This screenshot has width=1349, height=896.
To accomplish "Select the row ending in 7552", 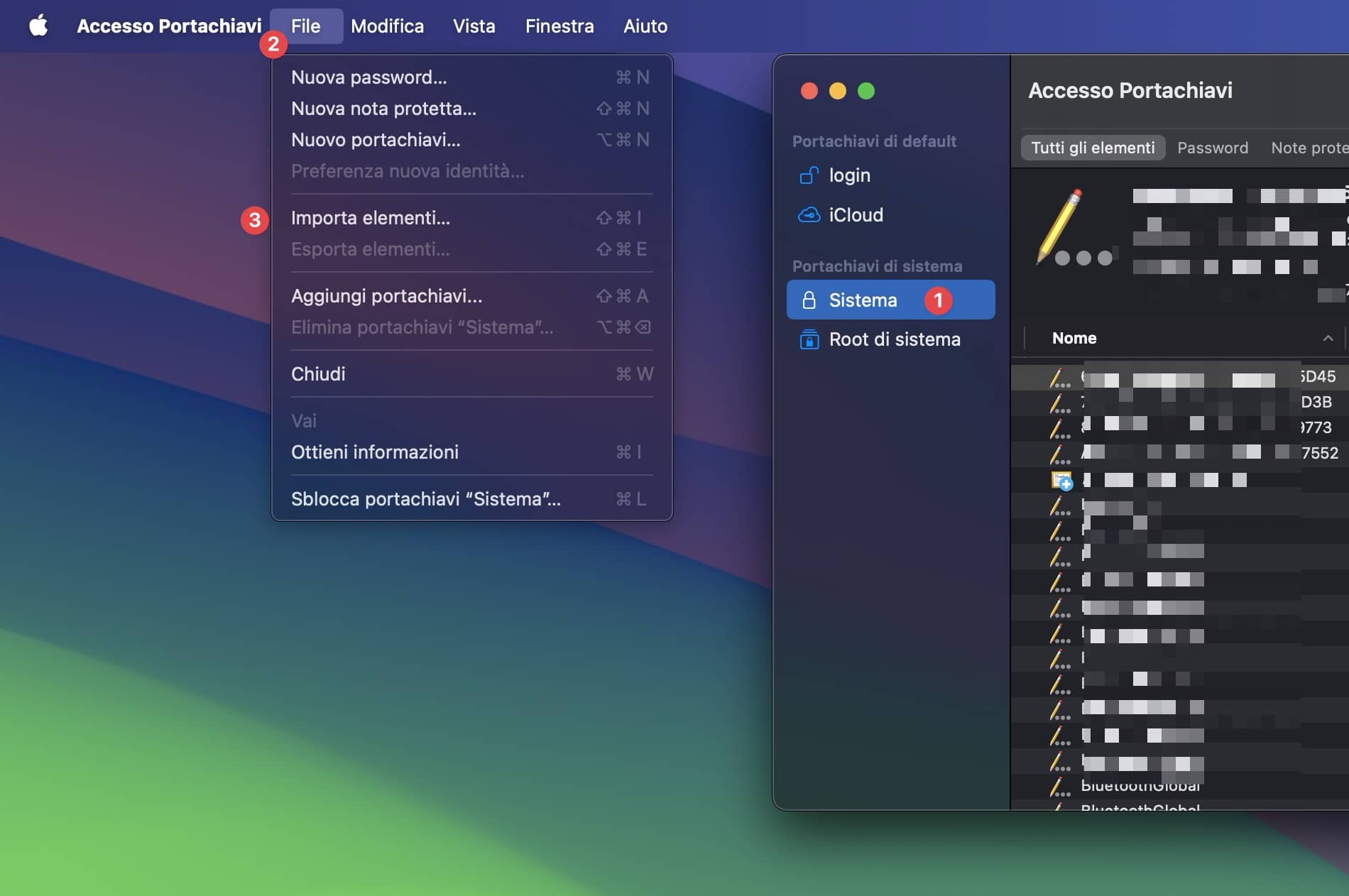I will (1180, 453).
